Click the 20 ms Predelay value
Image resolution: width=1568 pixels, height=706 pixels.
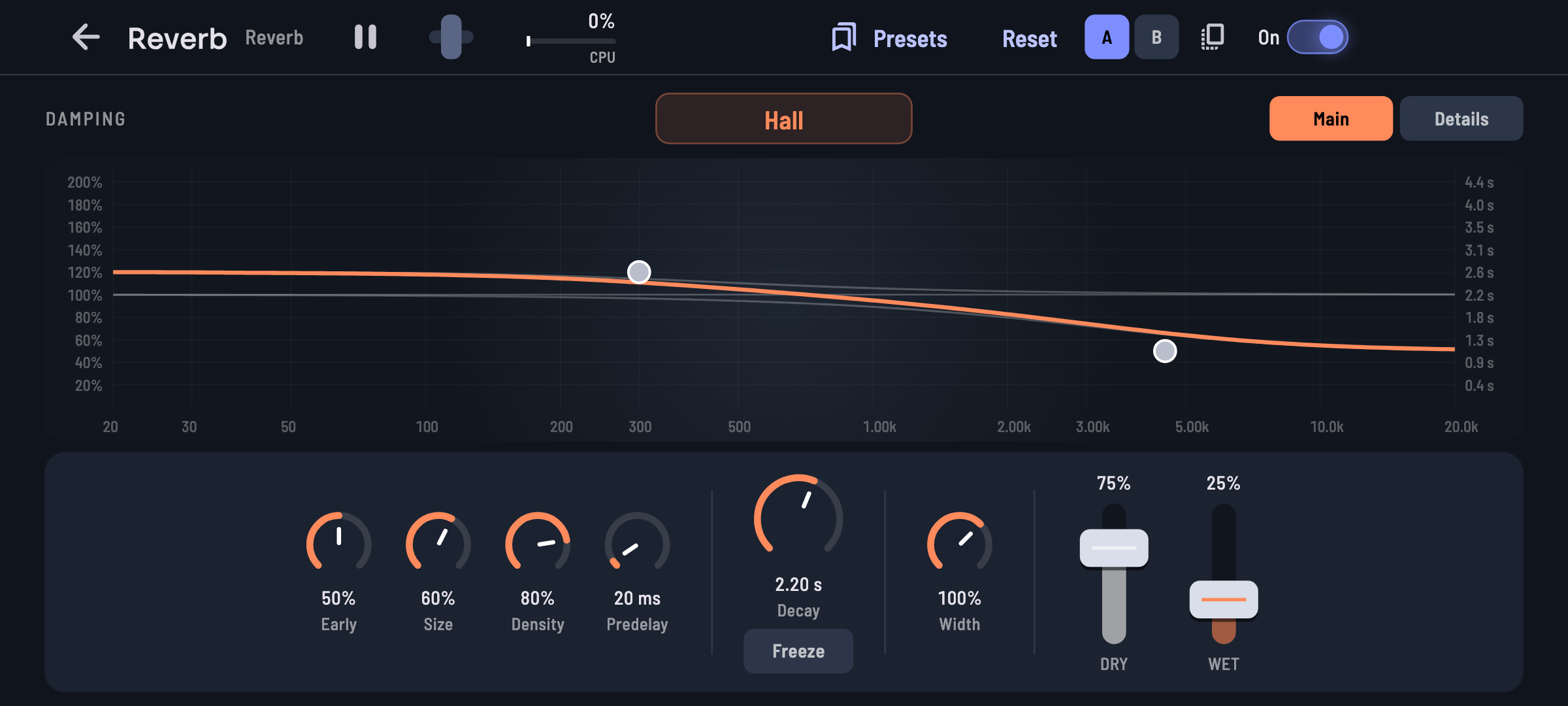coord(637,598)
